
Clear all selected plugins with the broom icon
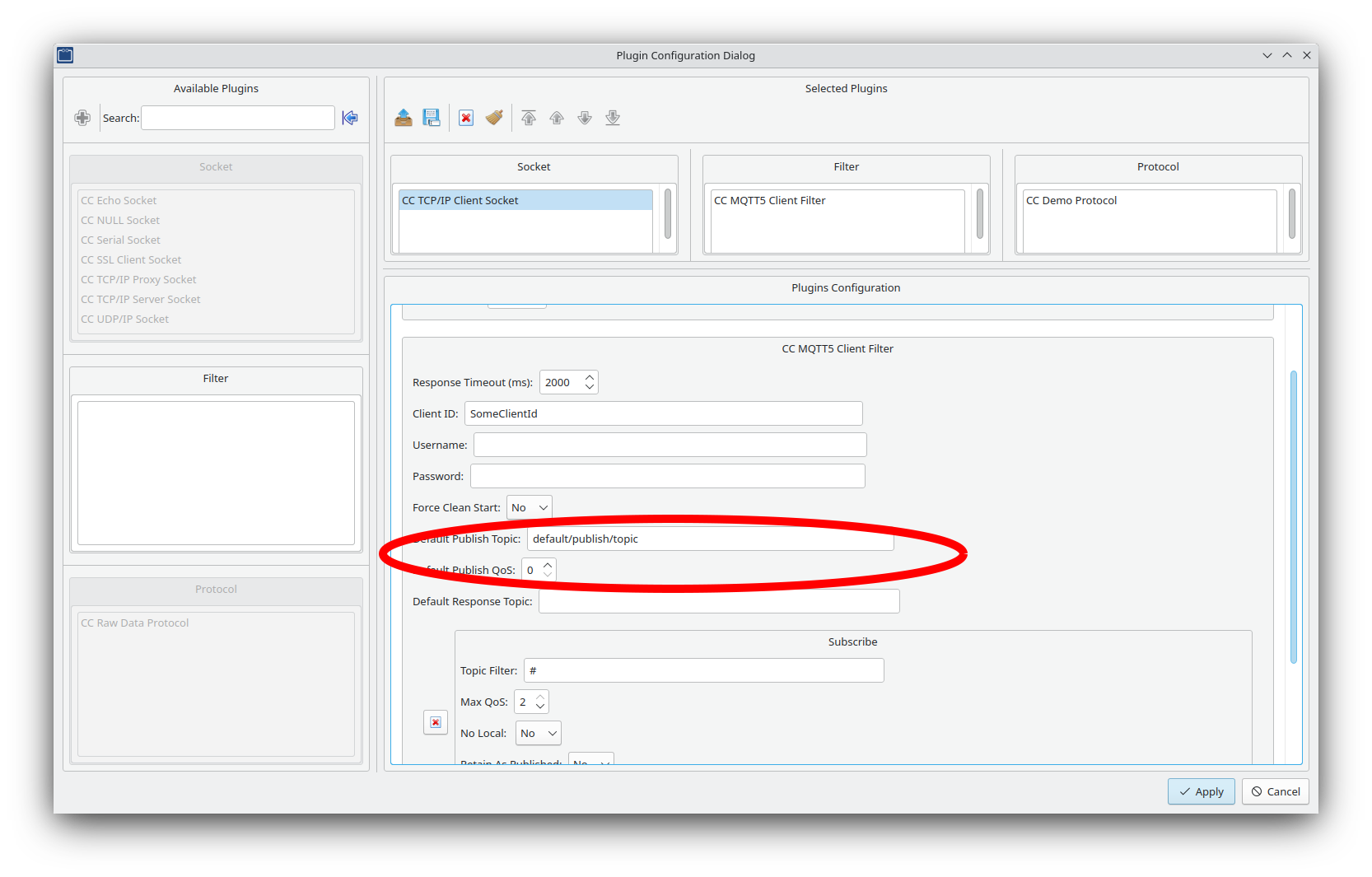[x=494, y=118]
